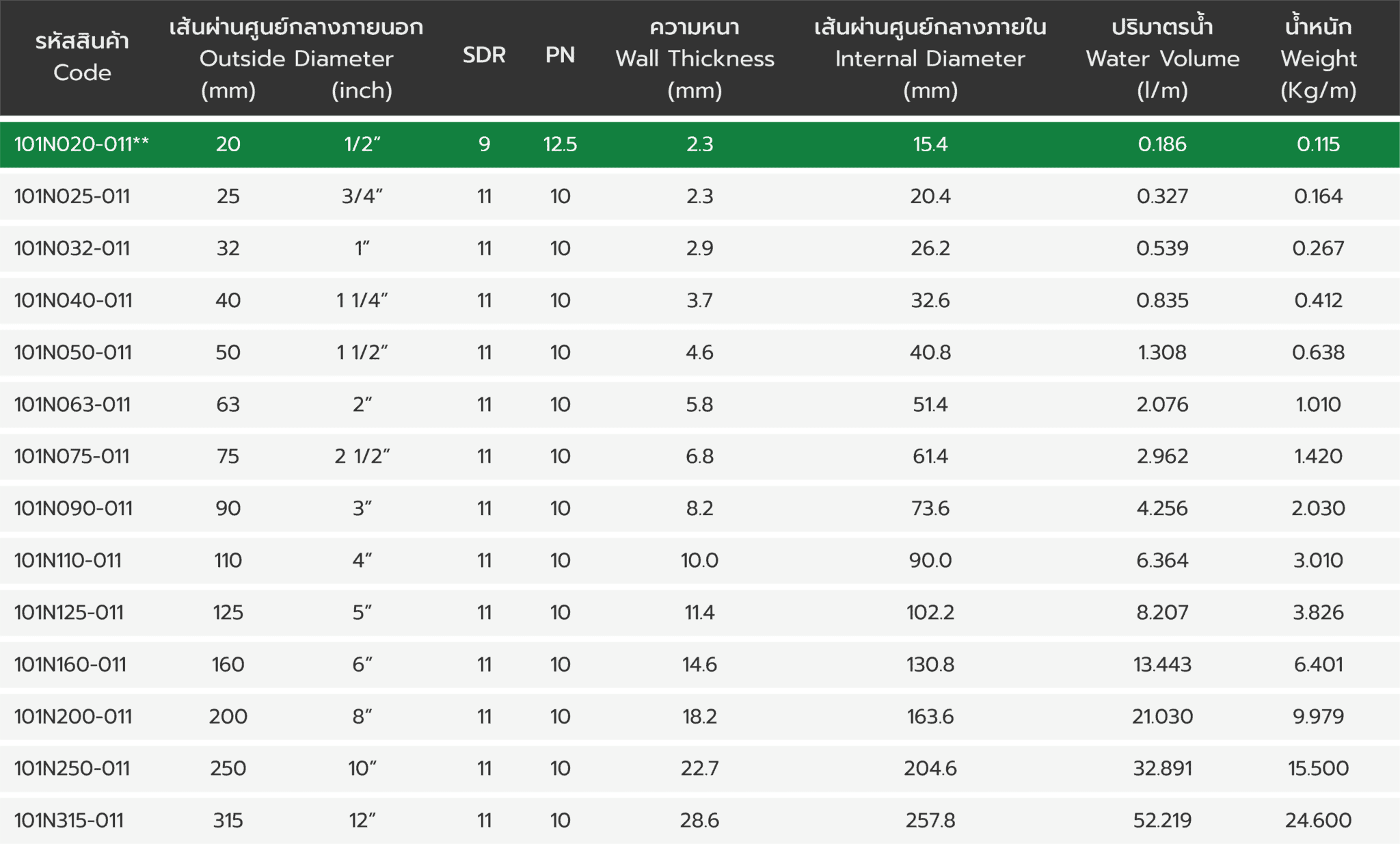Viewport: 1400px width, 844px height.
Task: Click product code 101N315-011
Action: 69,820
